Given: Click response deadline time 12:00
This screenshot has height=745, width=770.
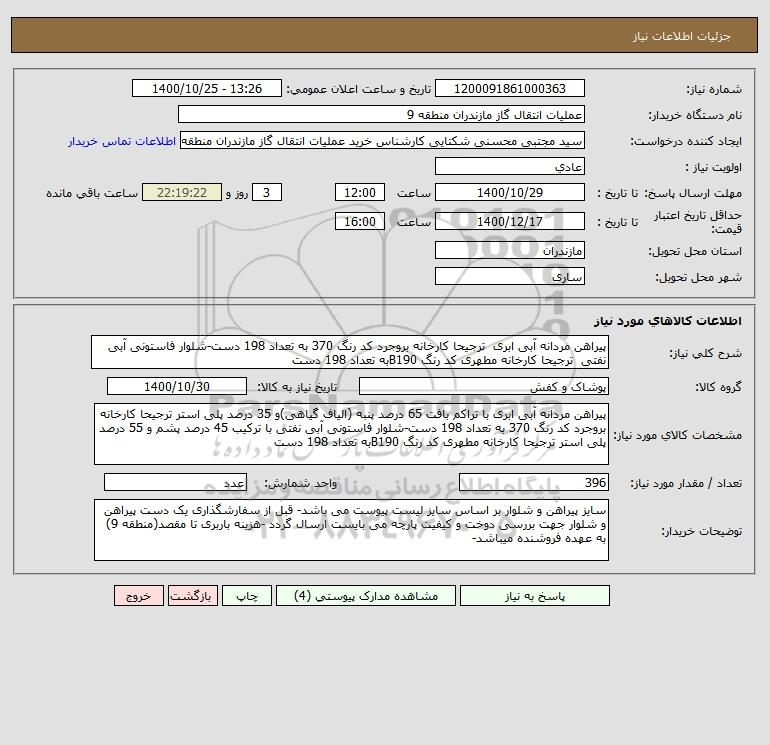Looking at the screenshot, I should [359, 193].
